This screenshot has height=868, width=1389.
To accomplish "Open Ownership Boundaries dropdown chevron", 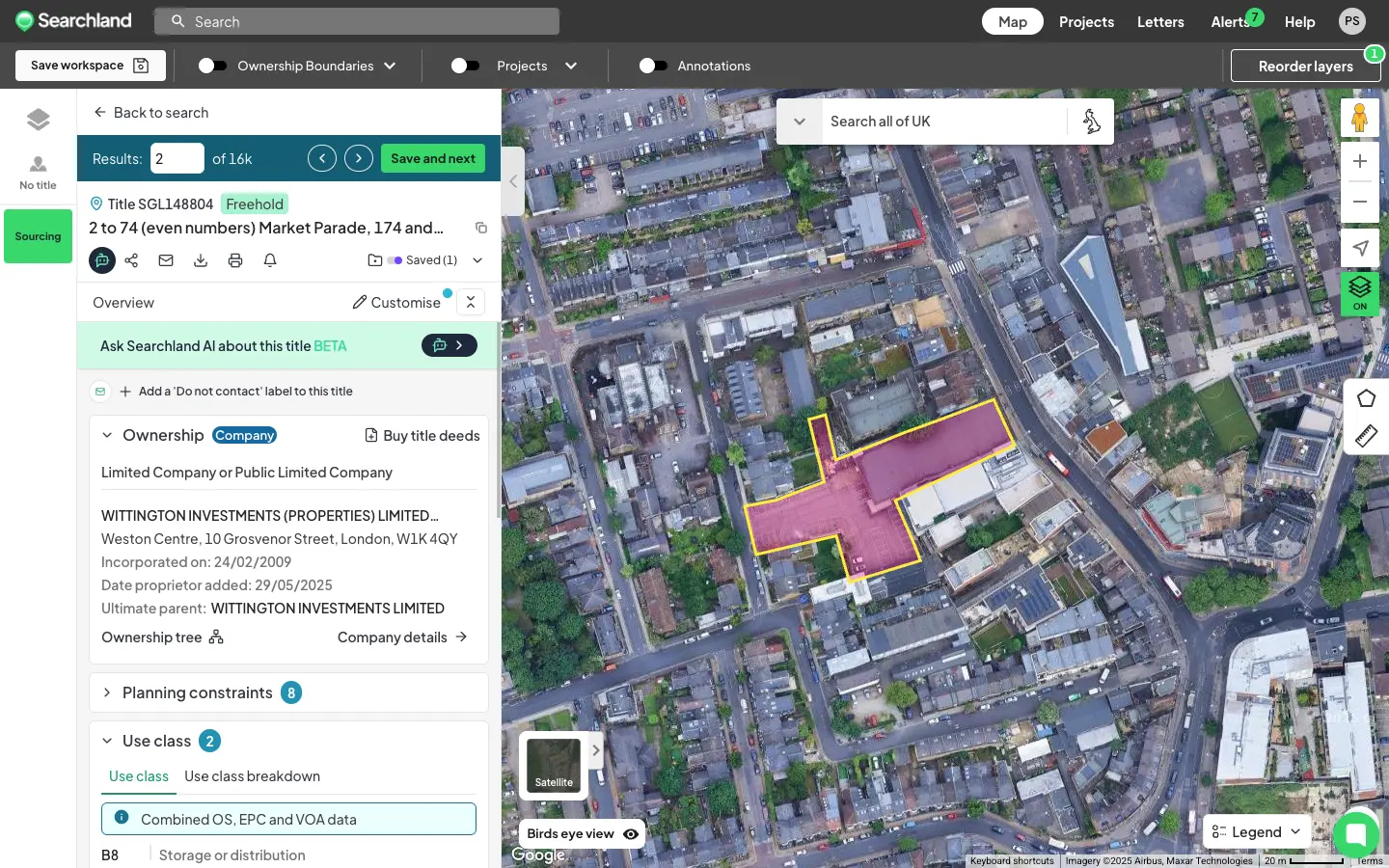I will coord(390,66).
